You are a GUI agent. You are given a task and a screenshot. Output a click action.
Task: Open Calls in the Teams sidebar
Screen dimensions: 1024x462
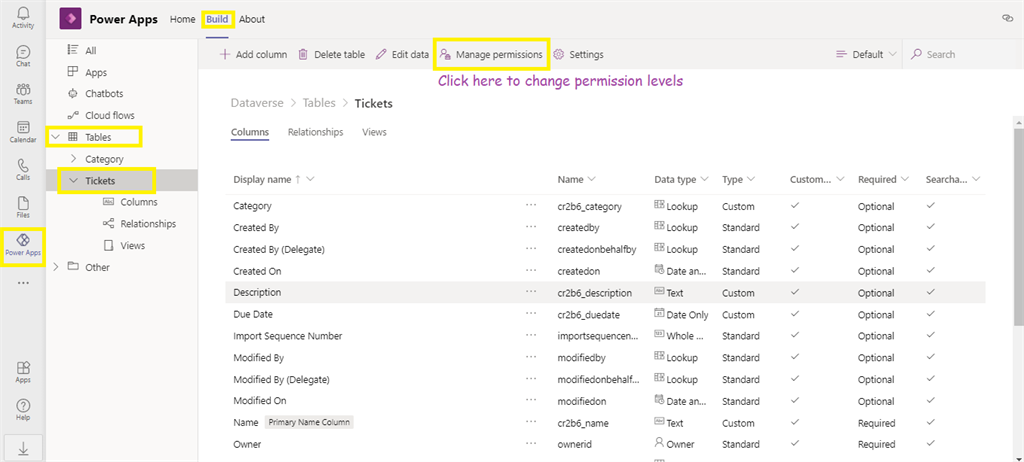(22, 169)
